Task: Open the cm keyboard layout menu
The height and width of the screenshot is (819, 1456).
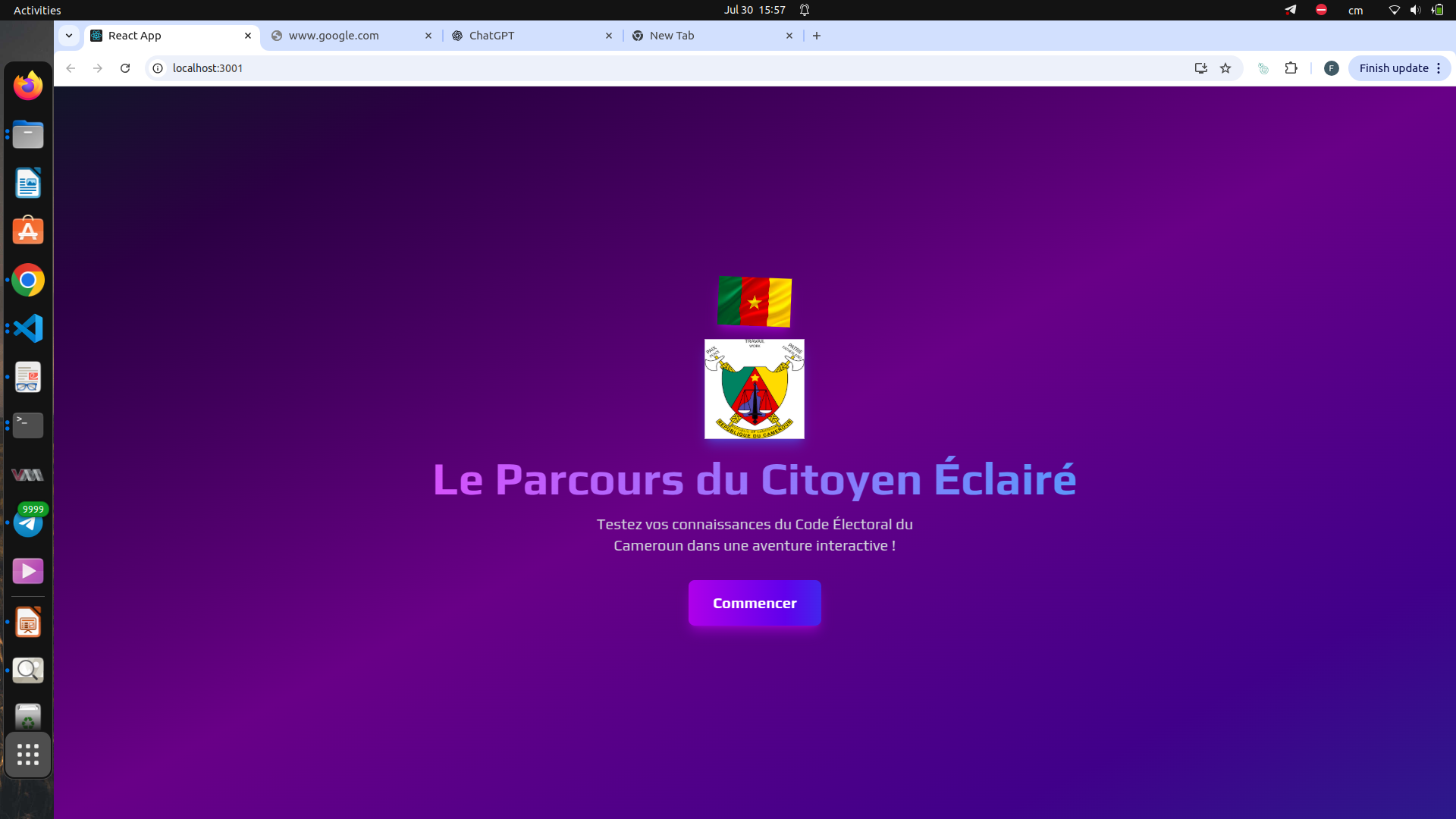Action: (x=1355, y=10)
